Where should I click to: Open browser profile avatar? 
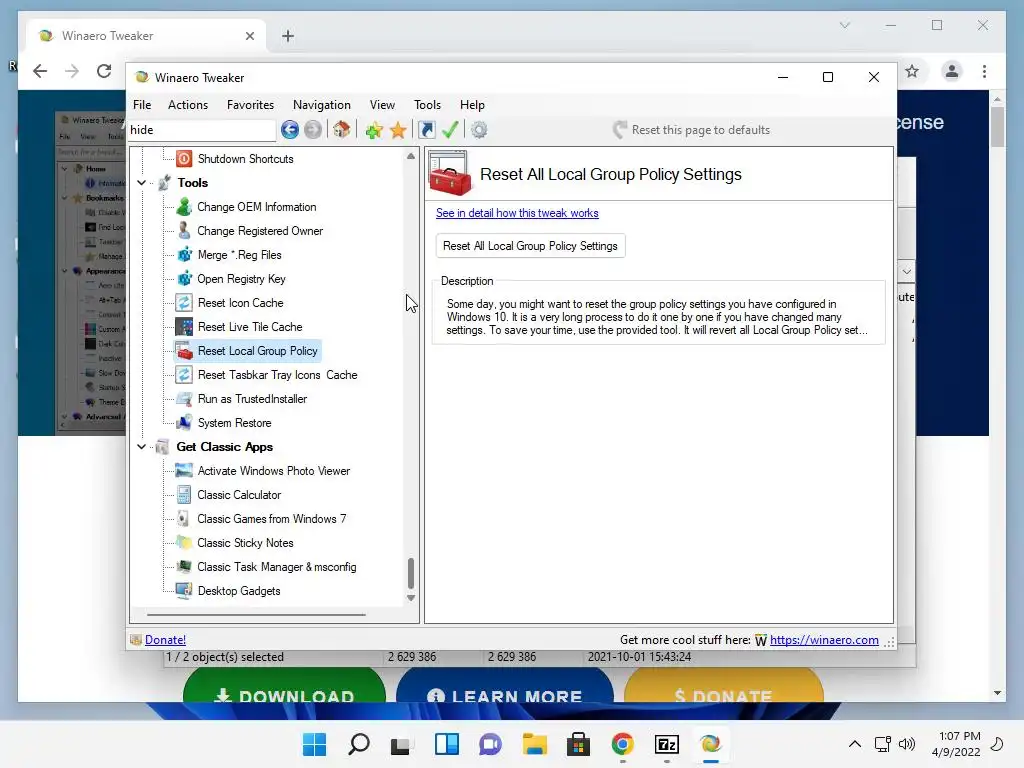tap(952, 71)
